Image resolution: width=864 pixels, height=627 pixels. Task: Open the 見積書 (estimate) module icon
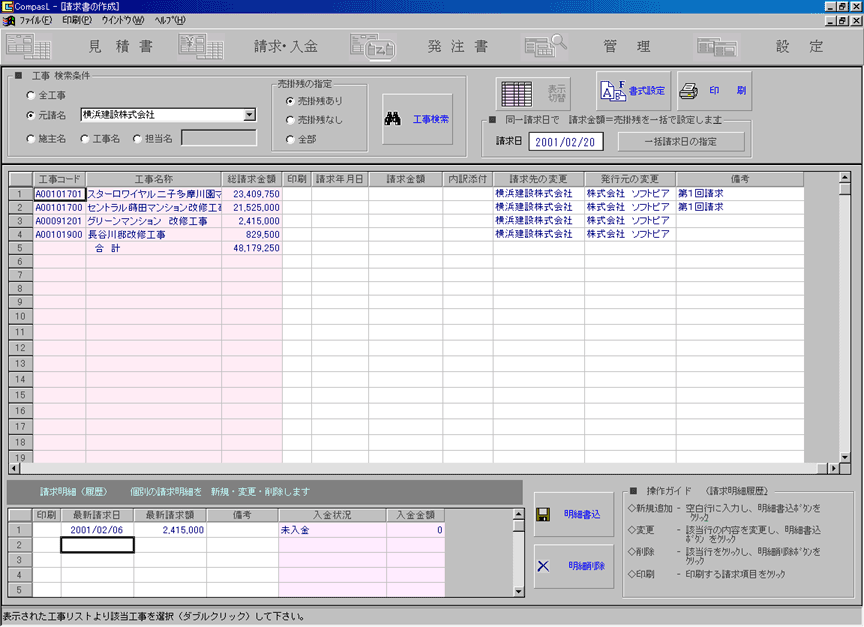pos(28,46)
